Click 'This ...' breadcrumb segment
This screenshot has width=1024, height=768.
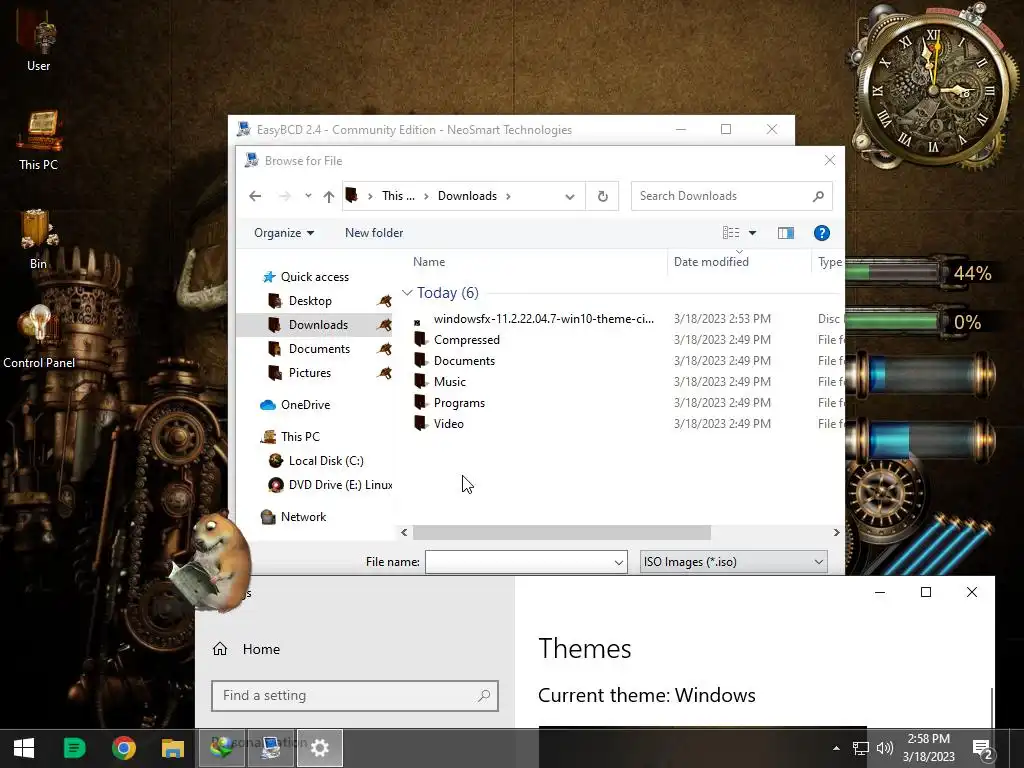pos(398,196)
